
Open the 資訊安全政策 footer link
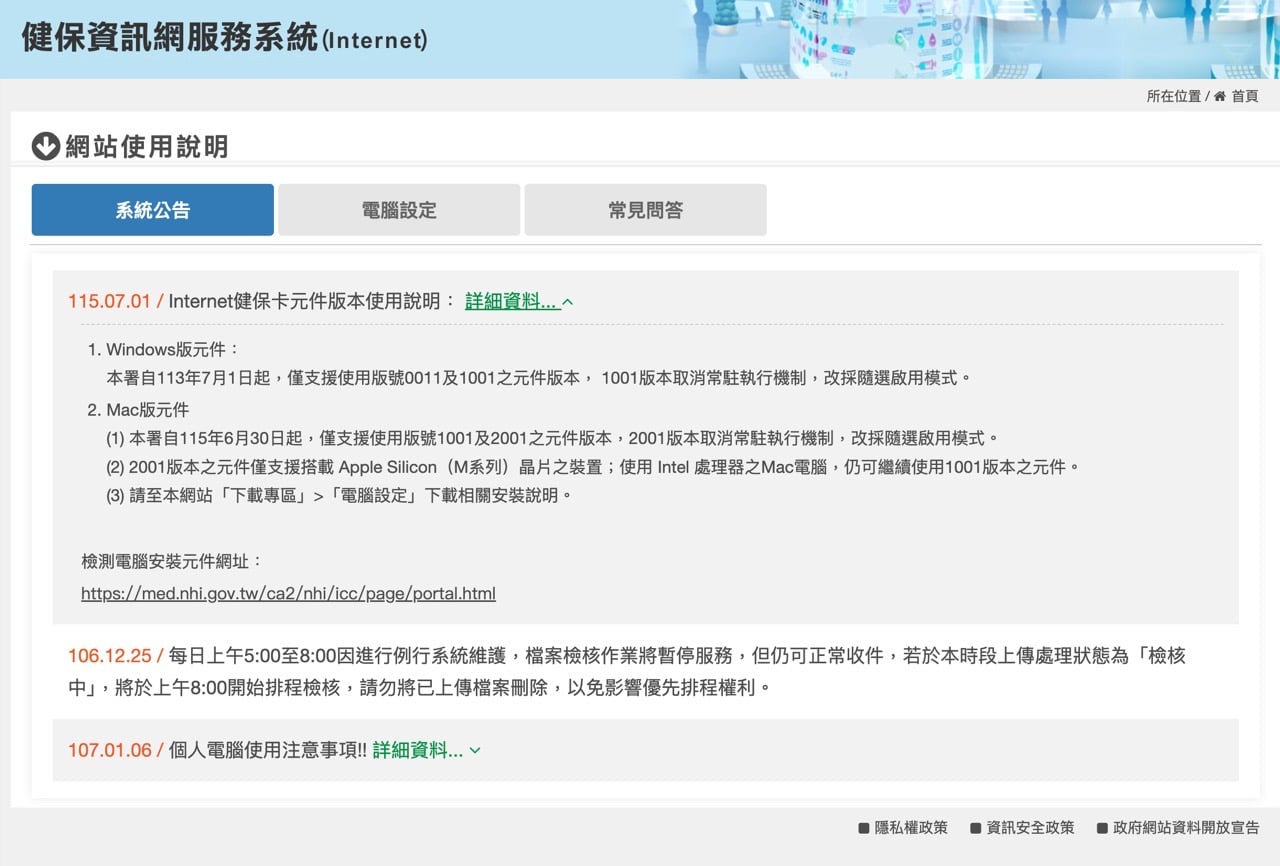pyautogui.click(x=1030, y=828)
